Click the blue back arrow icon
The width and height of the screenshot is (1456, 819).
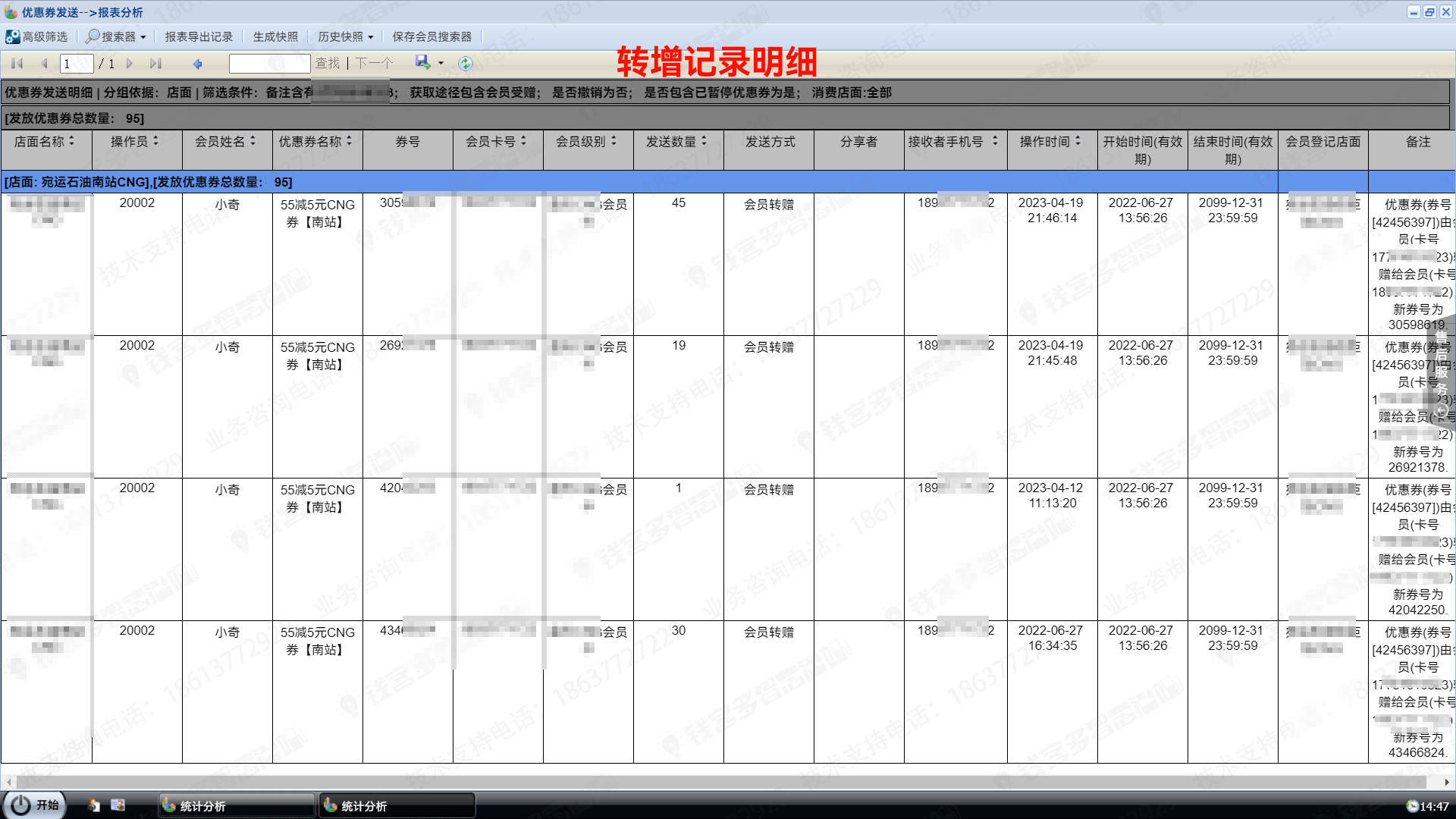198,64
